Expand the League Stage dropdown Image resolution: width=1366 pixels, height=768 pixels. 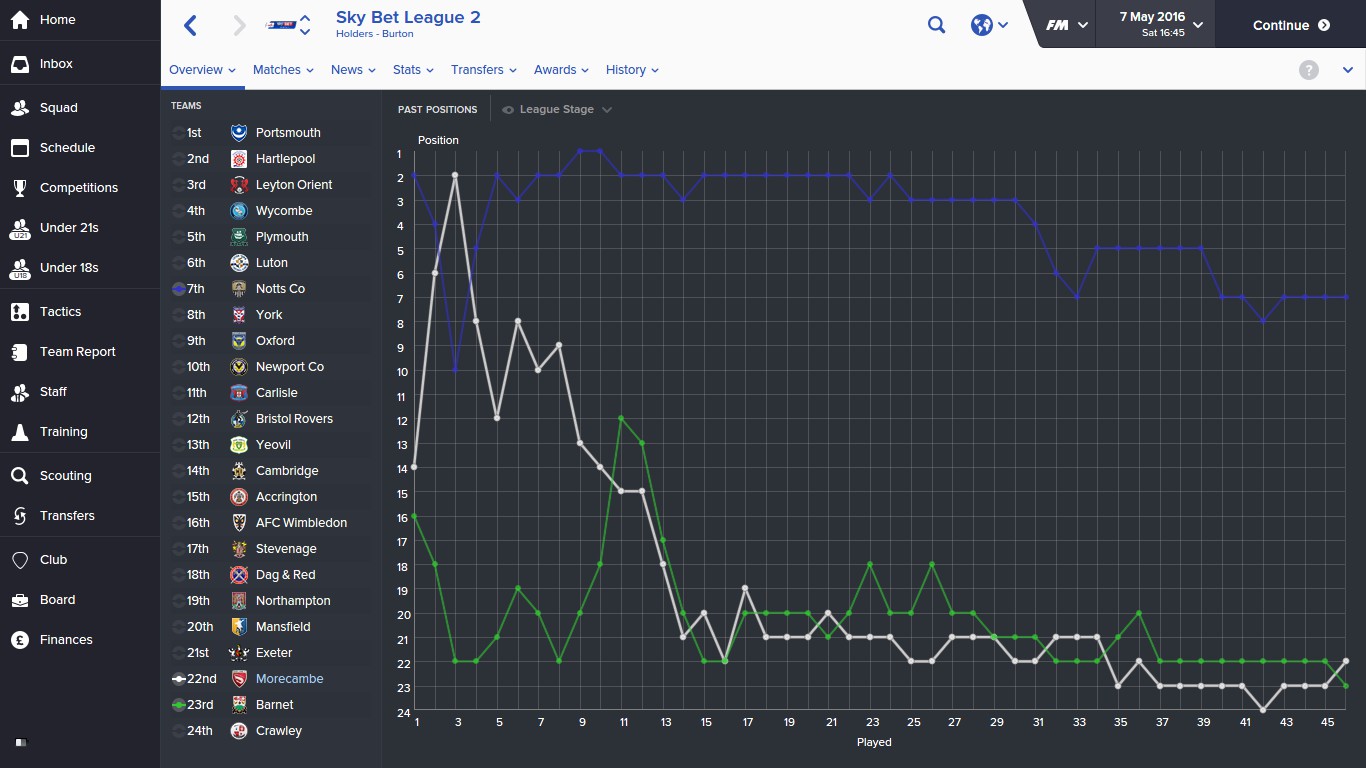tap(557, 110)
